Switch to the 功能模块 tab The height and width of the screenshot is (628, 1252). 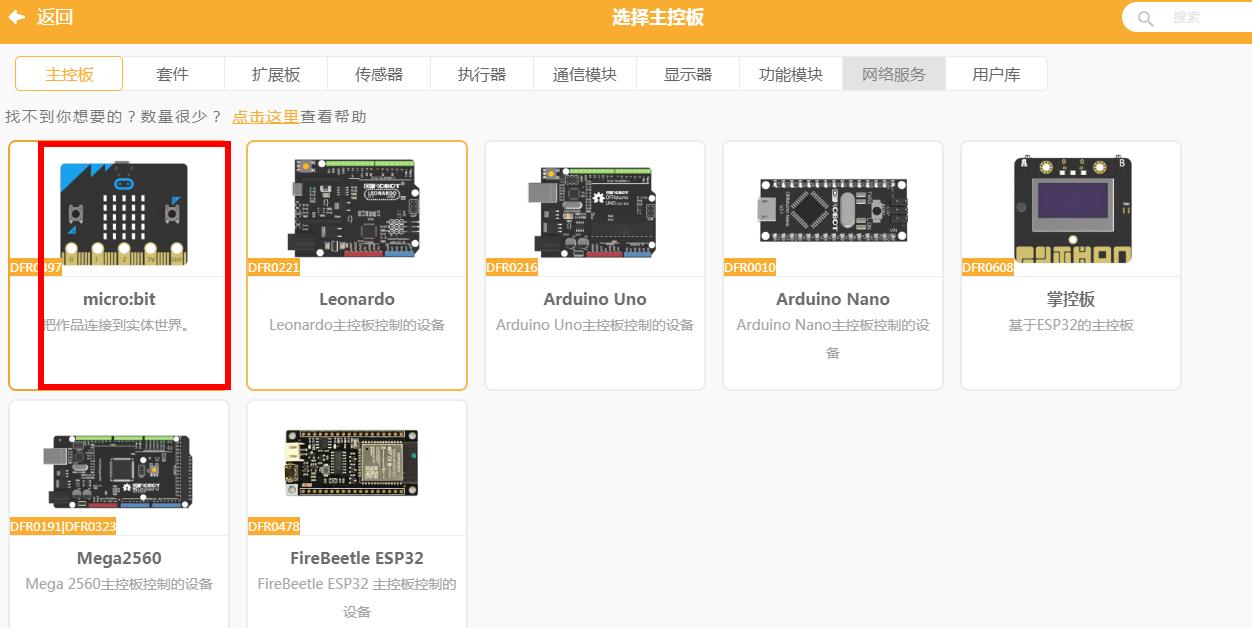point(791,74)
